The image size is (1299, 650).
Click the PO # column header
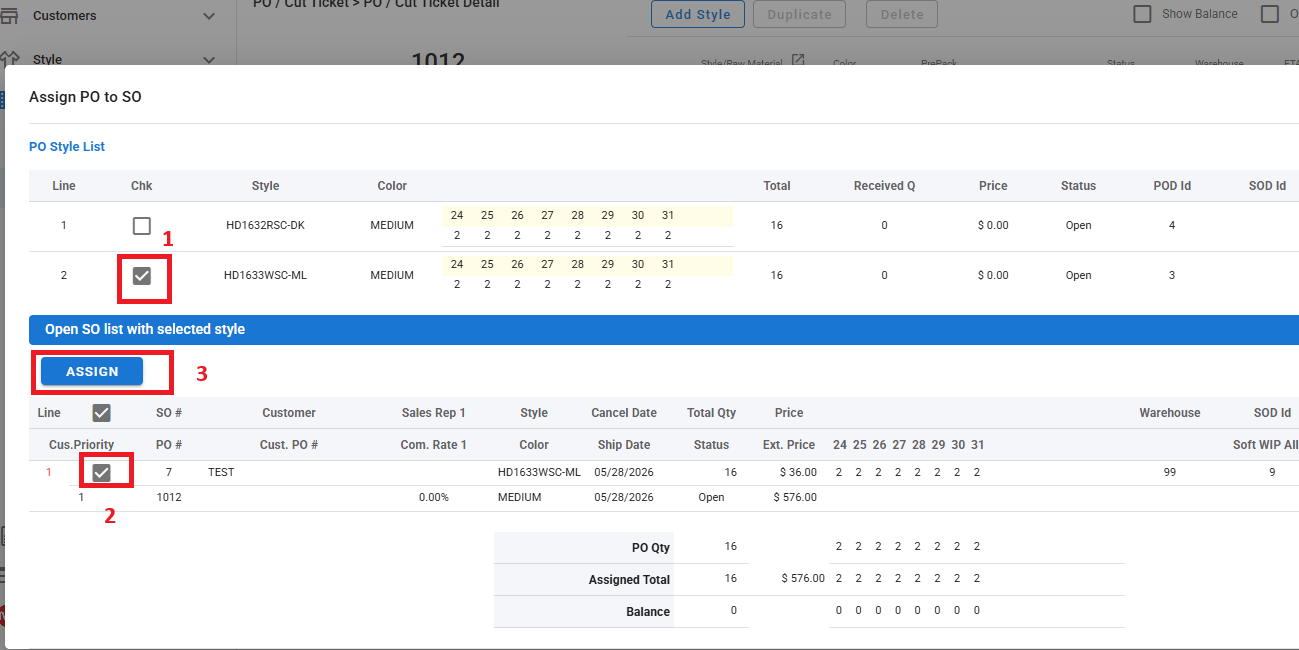click(x=168, y=445)
